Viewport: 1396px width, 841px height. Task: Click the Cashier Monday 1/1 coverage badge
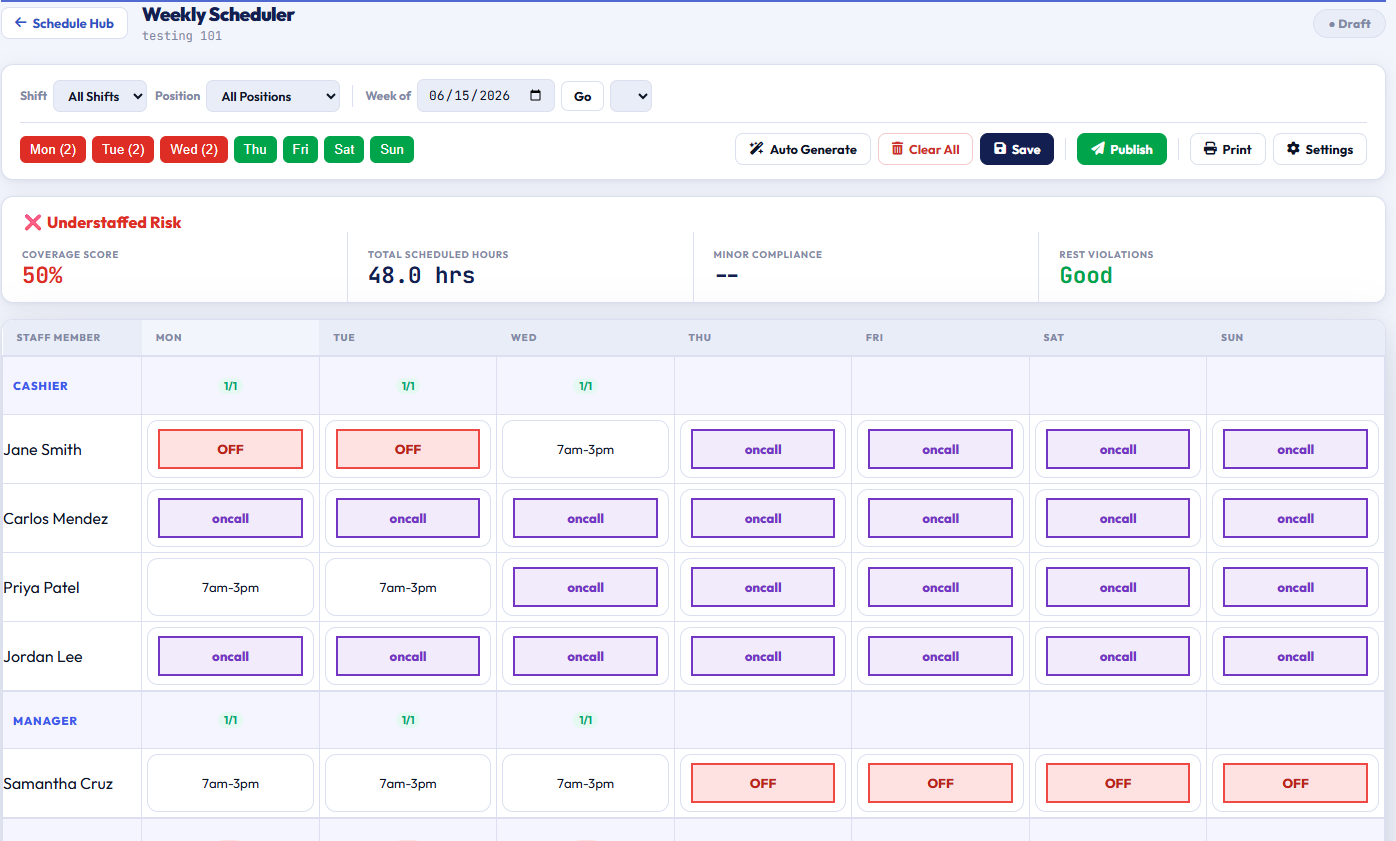click(230, 386)
